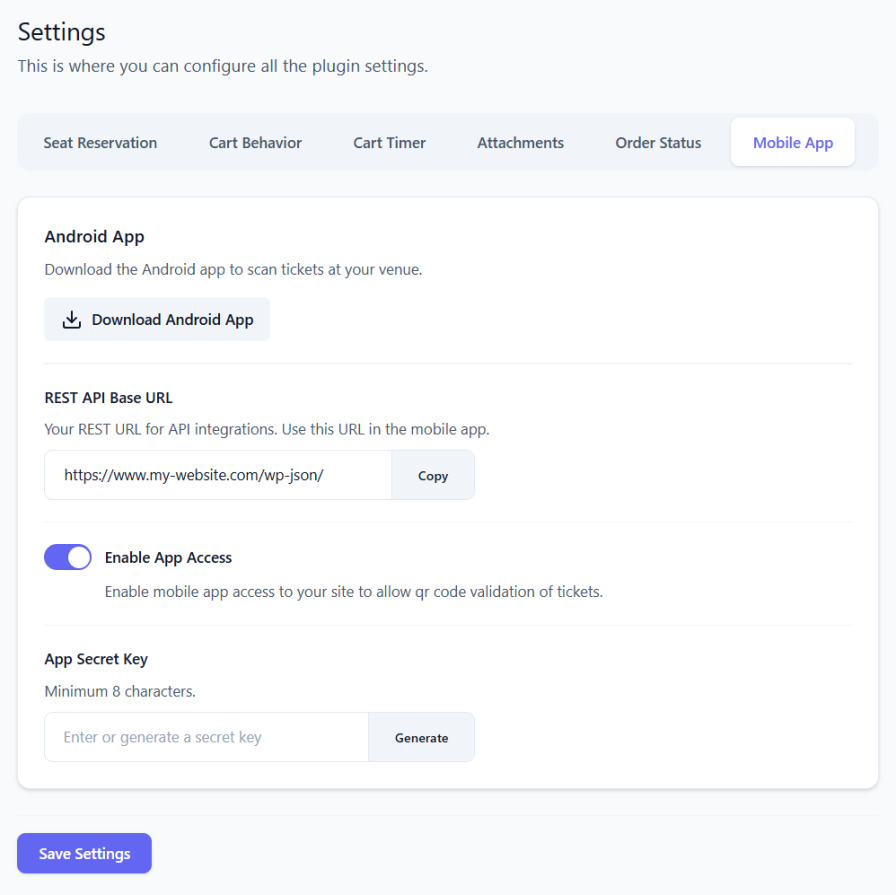
Task: Click the Settings page title
Action: [61, 32]
